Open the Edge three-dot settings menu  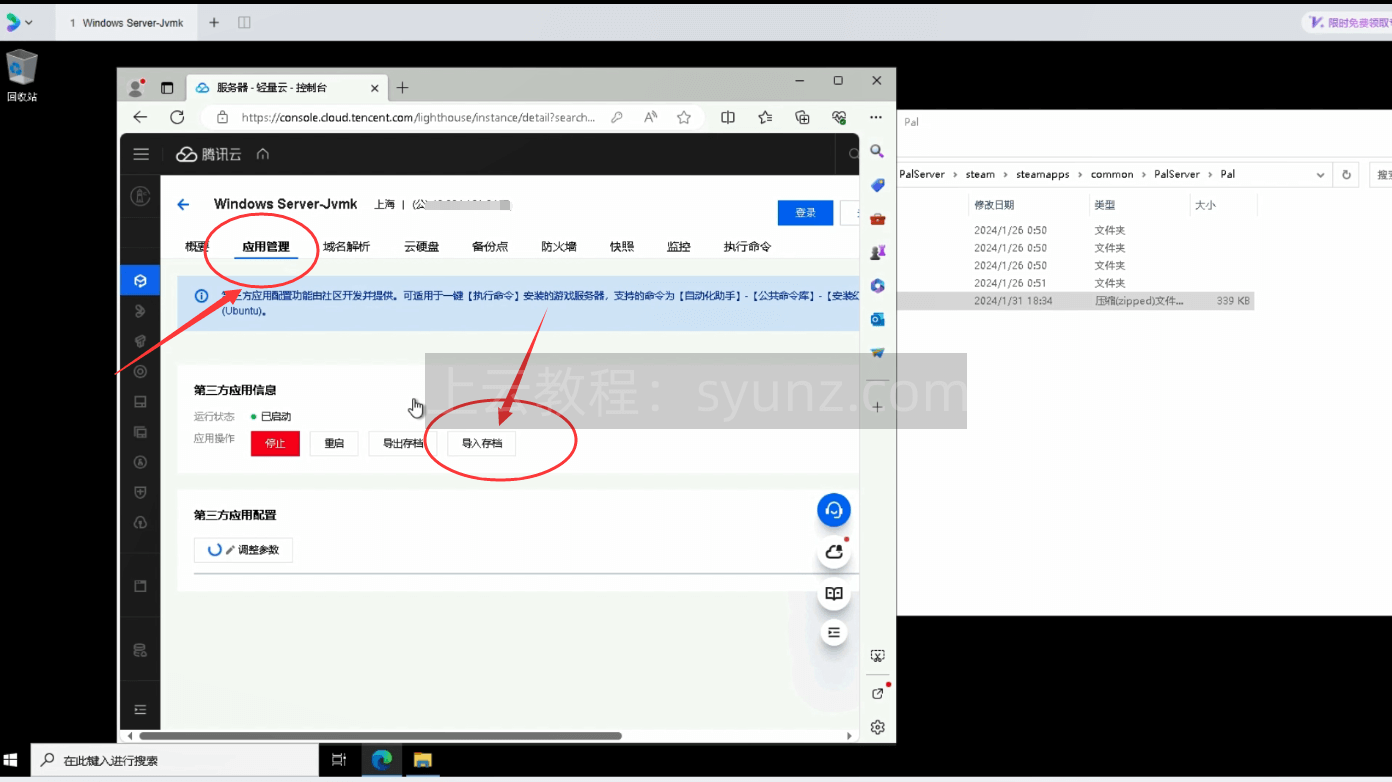tap(876, 117)
